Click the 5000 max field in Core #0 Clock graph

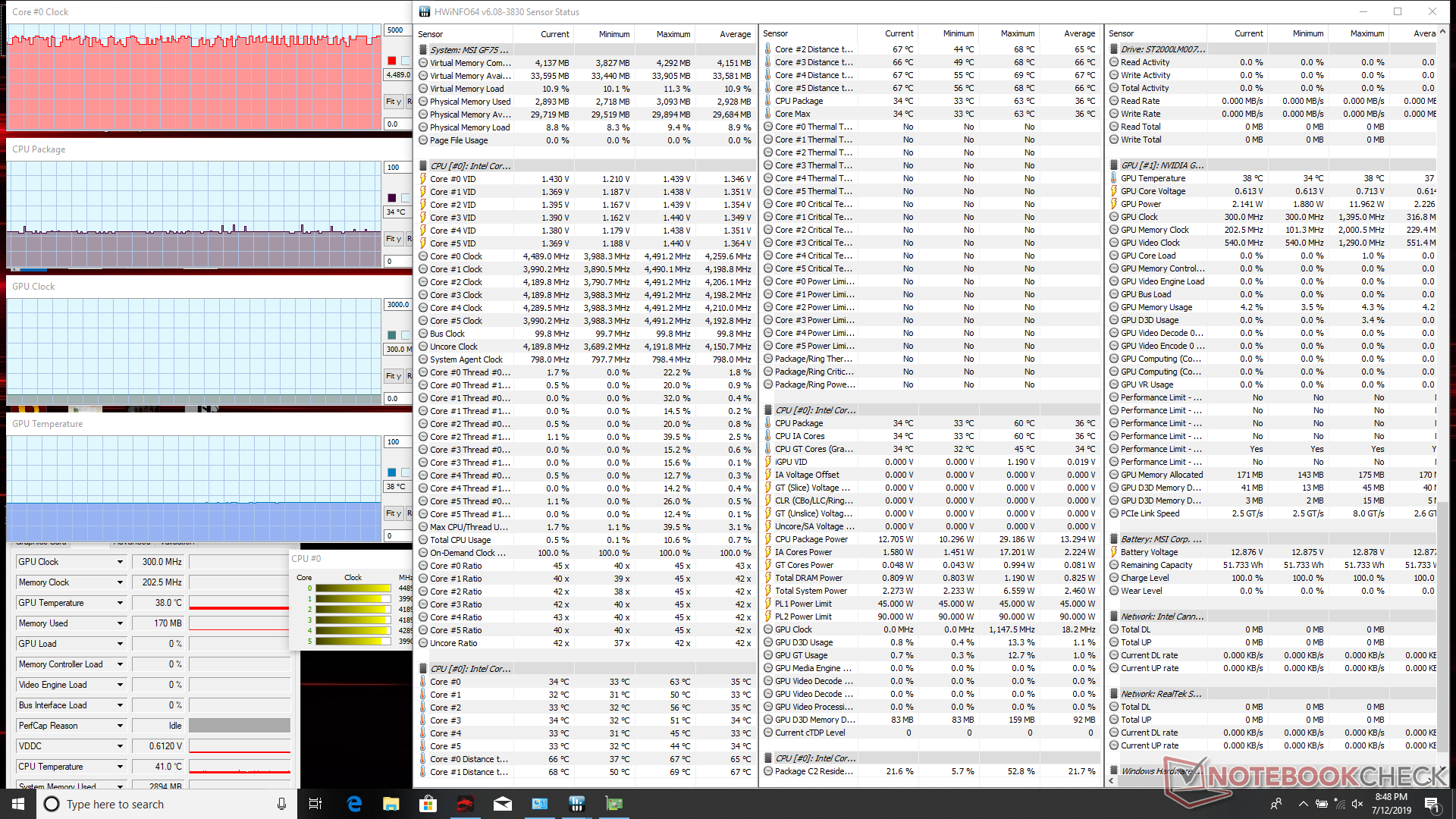coord(397,30)
